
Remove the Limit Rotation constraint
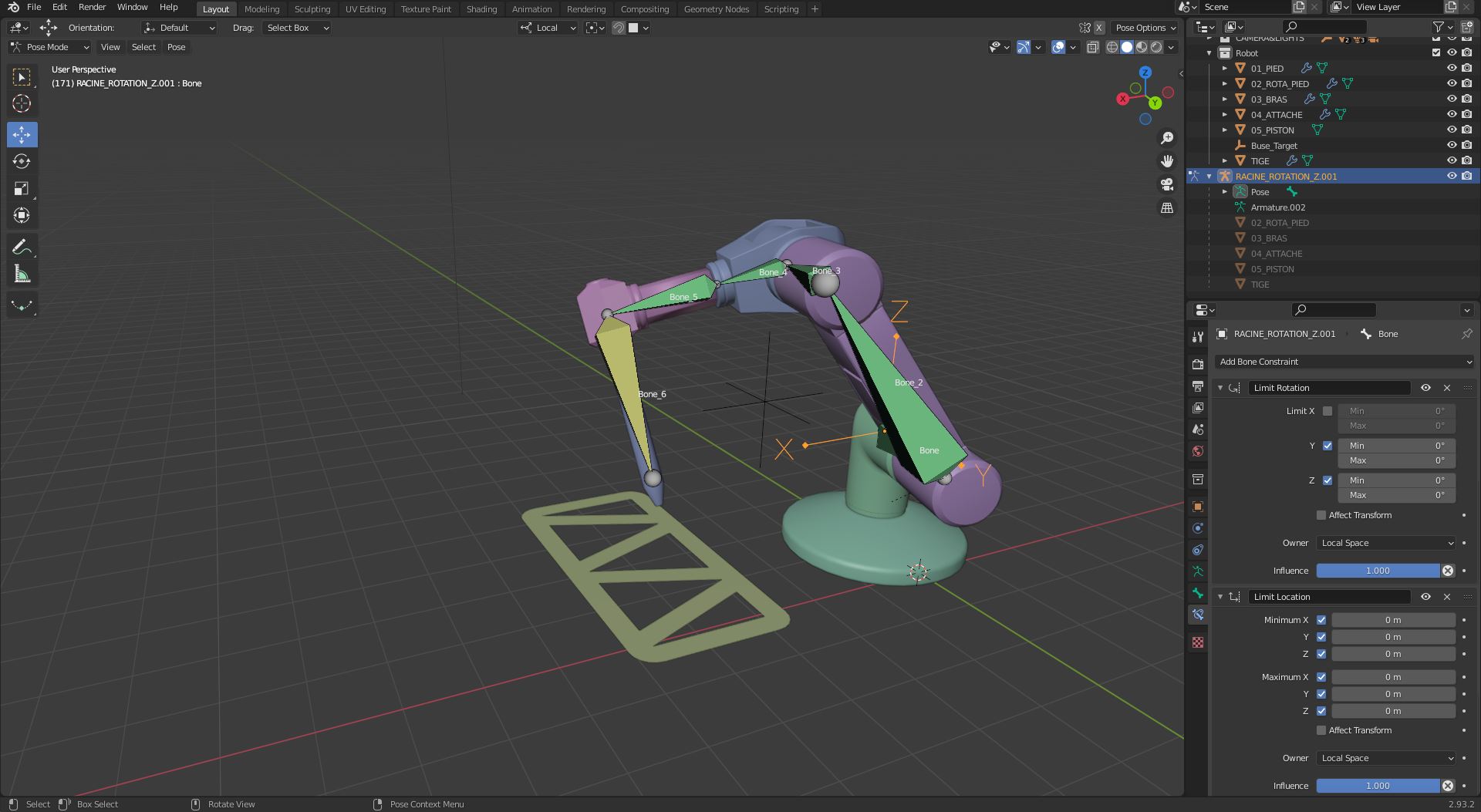tap(1447, 388)
